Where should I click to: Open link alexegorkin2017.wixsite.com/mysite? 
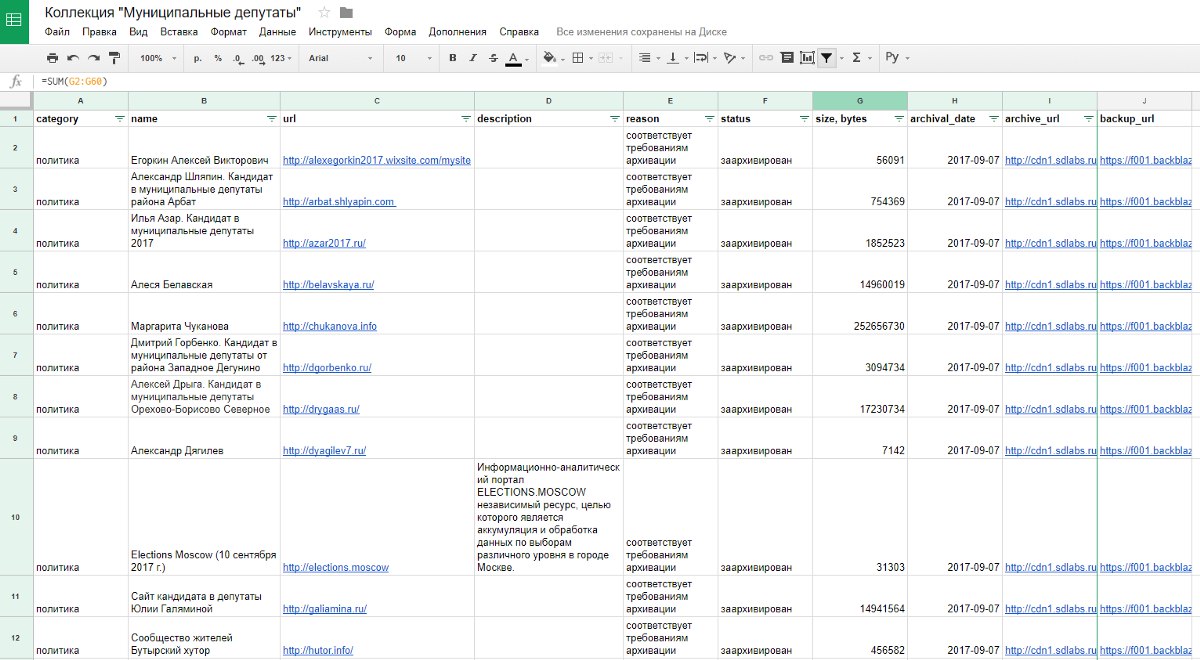(377, 160)
